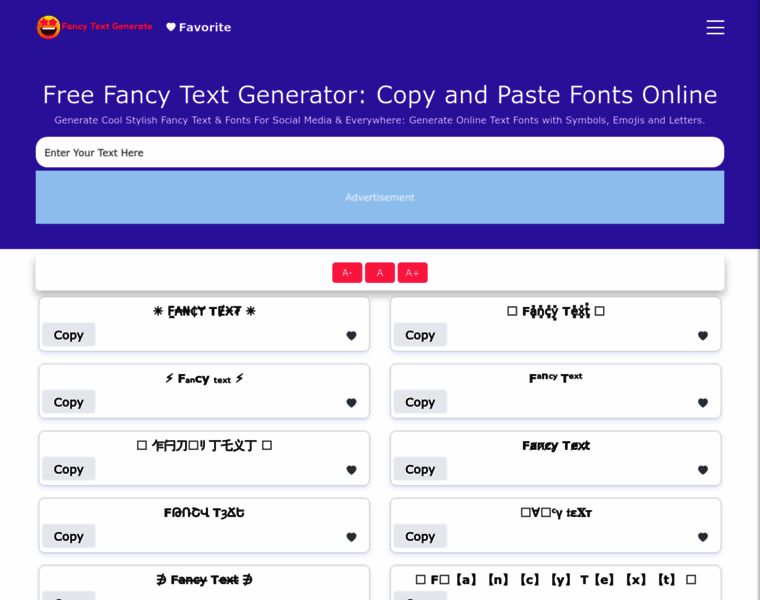Select the bracketed [a] [n] [c] [y] preview
The image size is (760, 600).
click(555, 580)
